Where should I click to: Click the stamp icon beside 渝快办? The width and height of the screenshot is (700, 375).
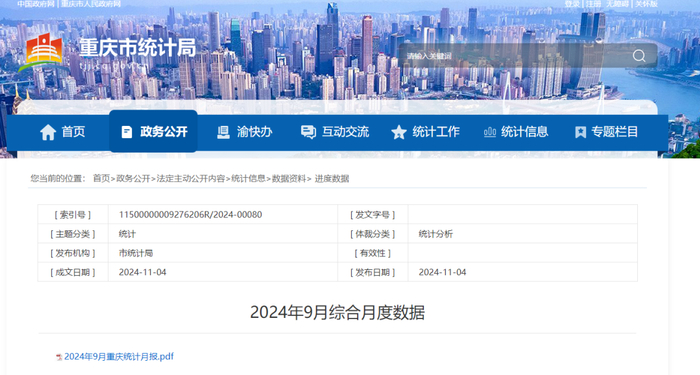223,132
